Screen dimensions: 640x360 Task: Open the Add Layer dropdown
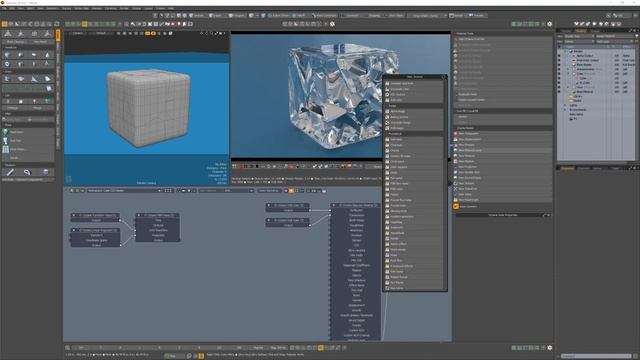(615, 41)
